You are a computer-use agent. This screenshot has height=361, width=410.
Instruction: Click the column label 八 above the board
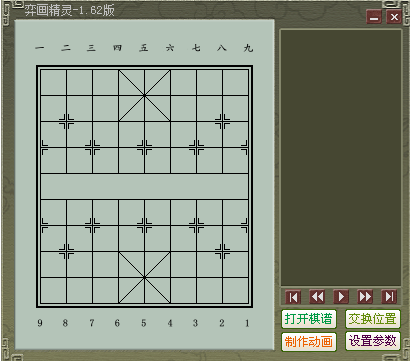click(222, 48)
